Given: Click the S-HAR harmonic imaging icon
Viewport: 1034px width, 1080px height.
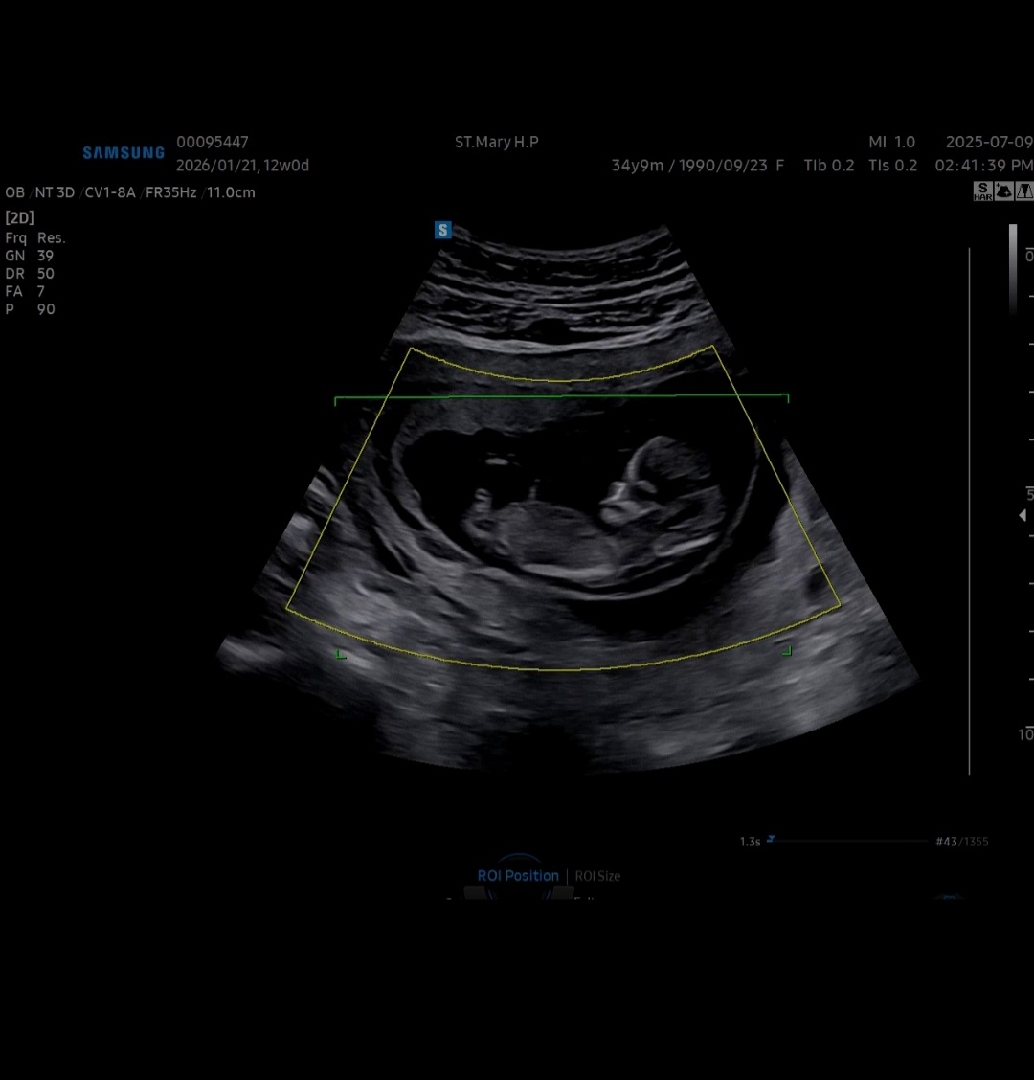Looking at the screenshot, I should 983,191.
